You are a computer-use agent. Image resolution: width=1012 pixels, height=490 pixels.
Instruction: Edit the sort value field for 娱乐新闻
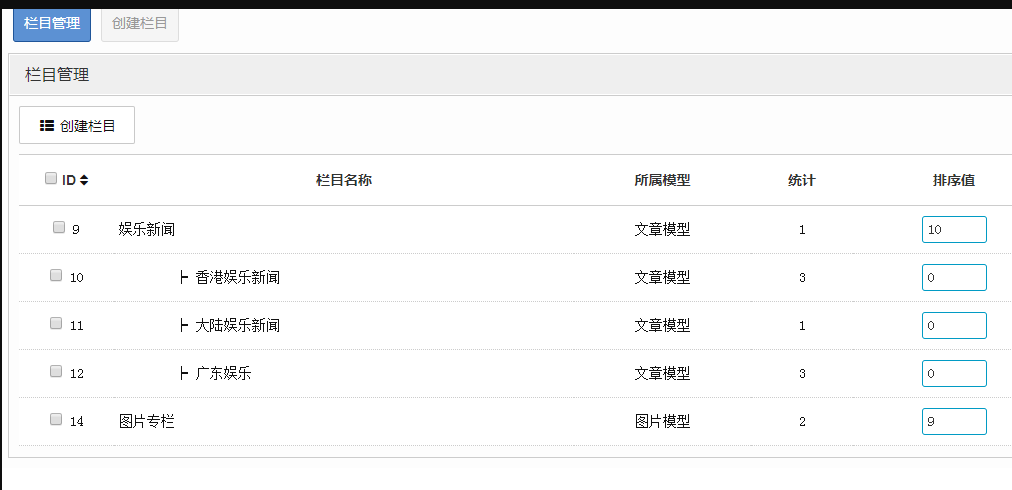(954, 229)
